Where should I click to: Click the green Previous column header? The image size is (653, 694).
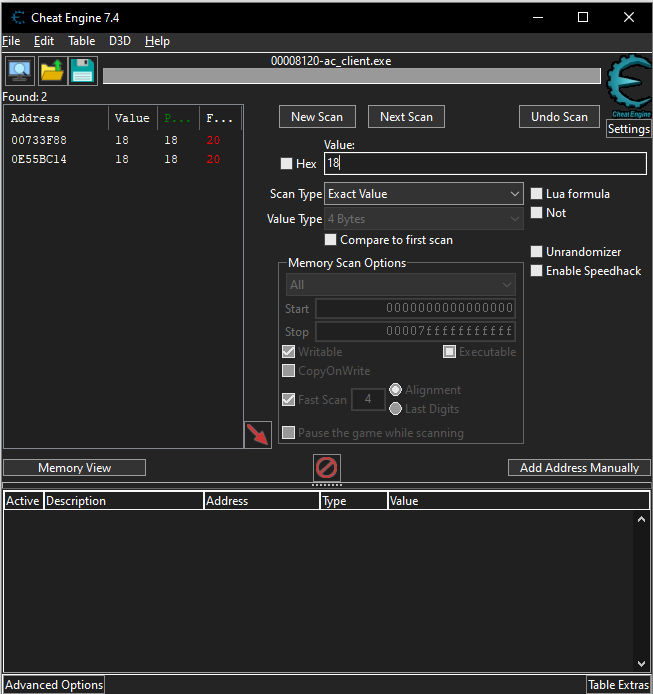click(178, 118)
